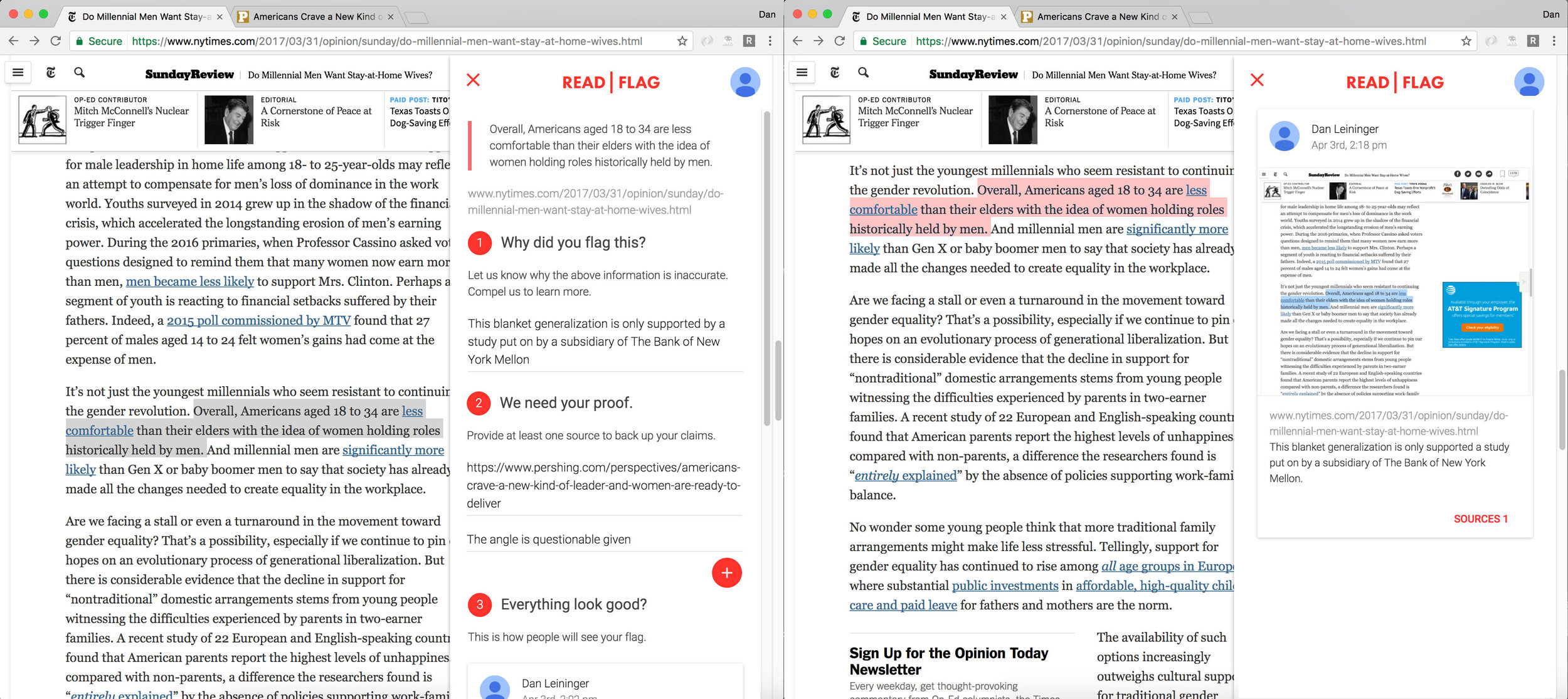Screen dimensions: 1568x699
Task: Edit the 'This blanket generalization' reason field
Action: coord(605,342)
